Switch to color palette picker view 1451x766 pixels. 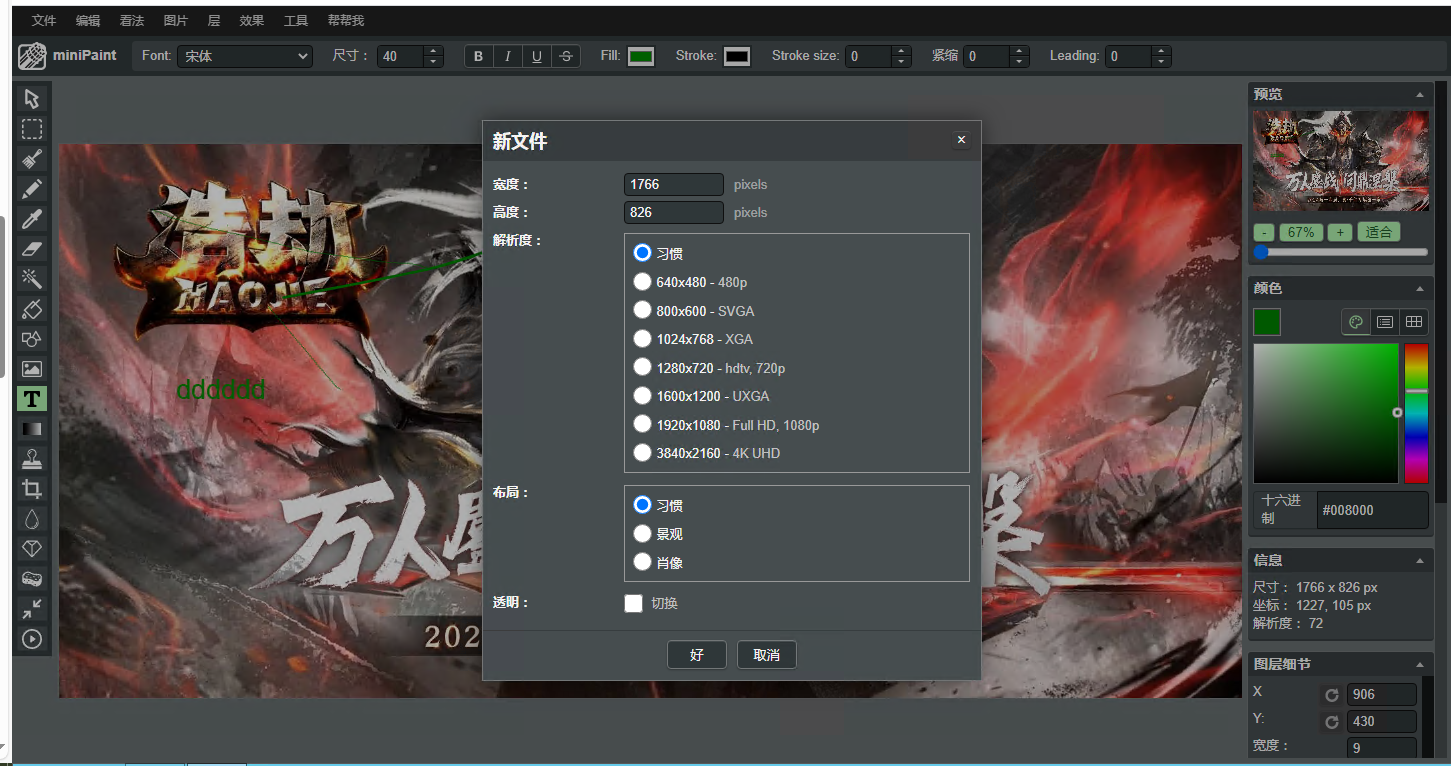tap(1356, 322)
